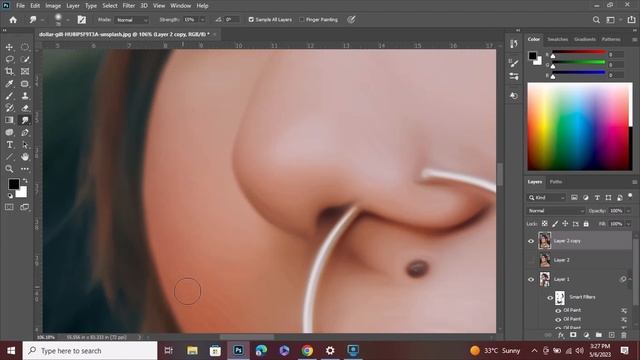Open the Select menu
Viewport: 640px width, 360px height.
point(110,6)
